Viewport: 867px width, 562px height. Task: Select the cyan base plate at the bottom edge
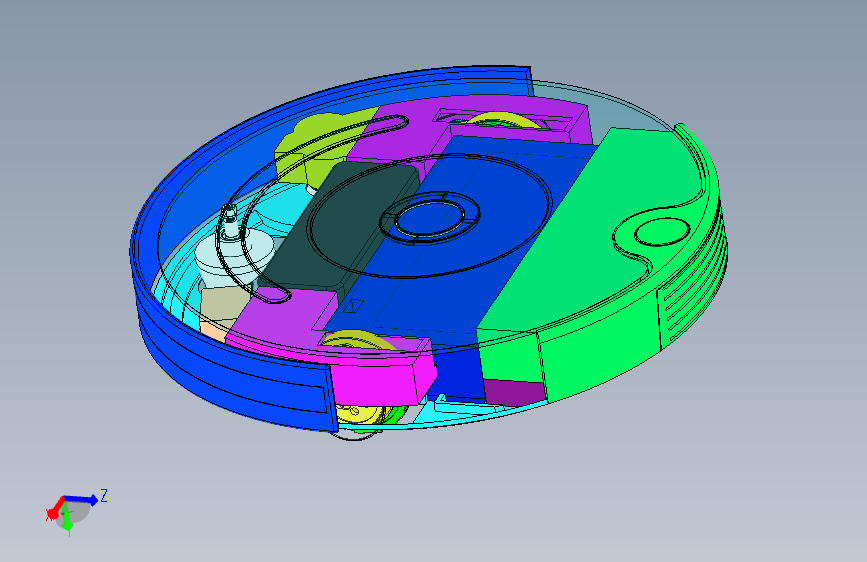point(459,412)
